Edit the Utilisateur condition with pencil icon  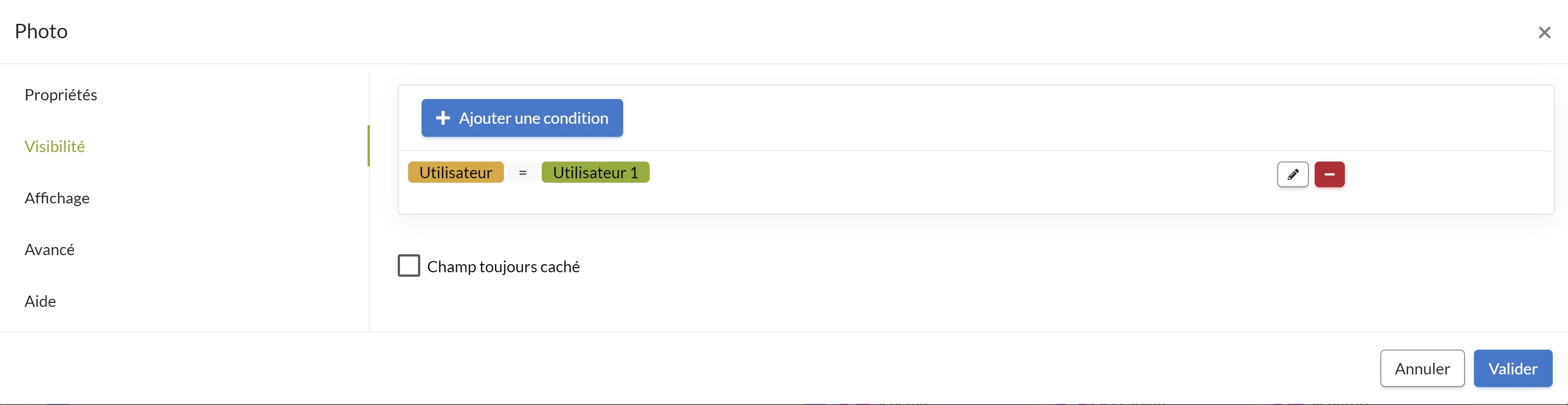(x=1292, y=174)
